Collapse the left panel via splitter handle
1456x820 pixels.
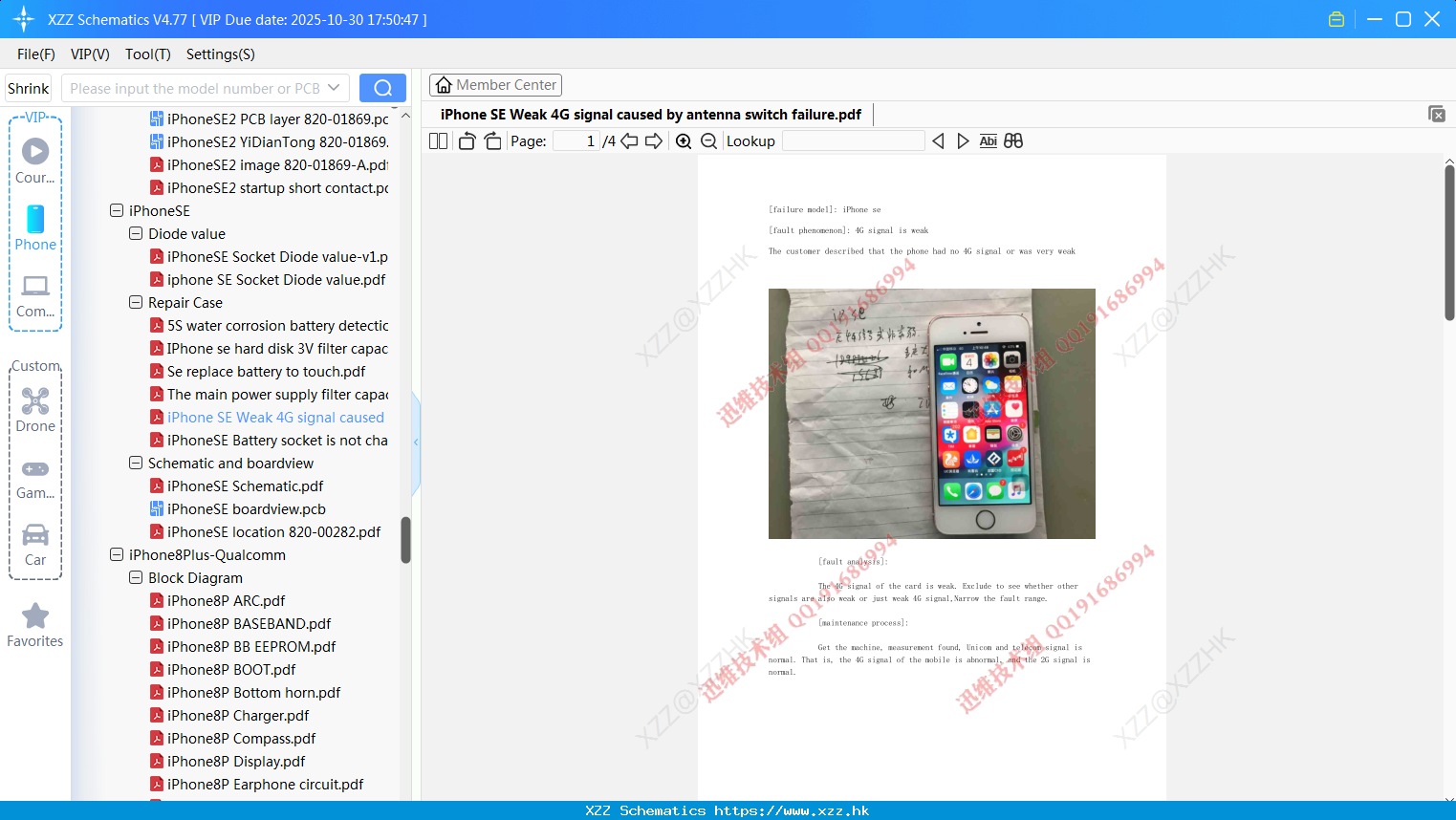pos(416,442)
